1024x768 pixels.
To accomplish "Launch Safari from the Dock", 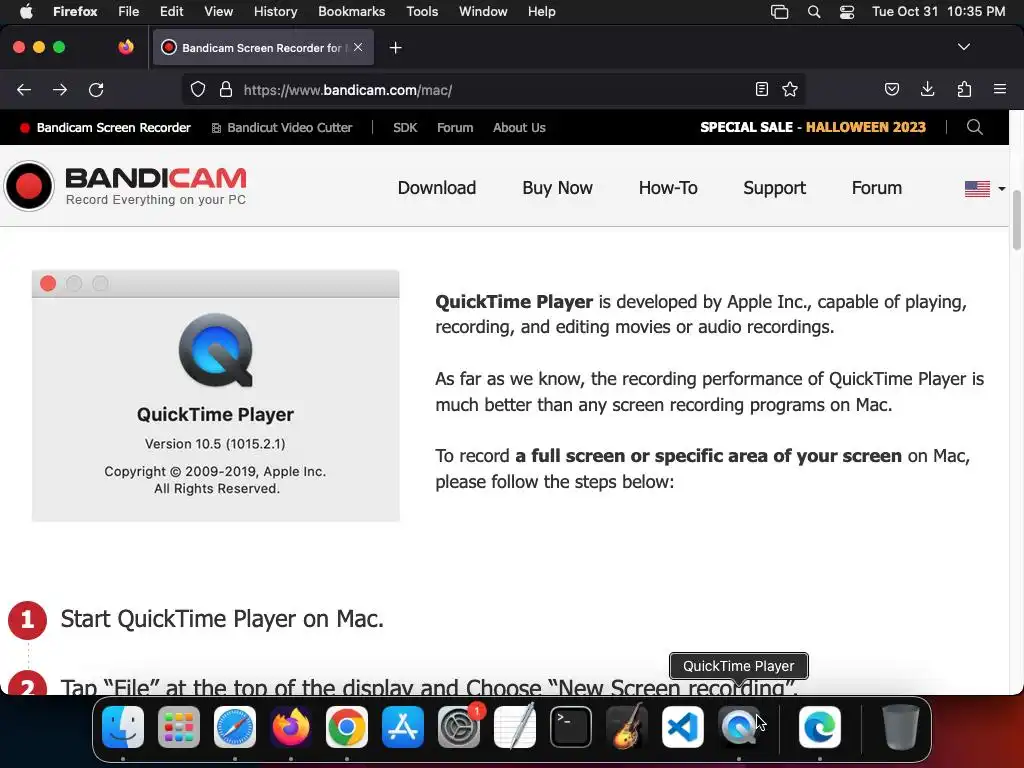I will 235,727.
